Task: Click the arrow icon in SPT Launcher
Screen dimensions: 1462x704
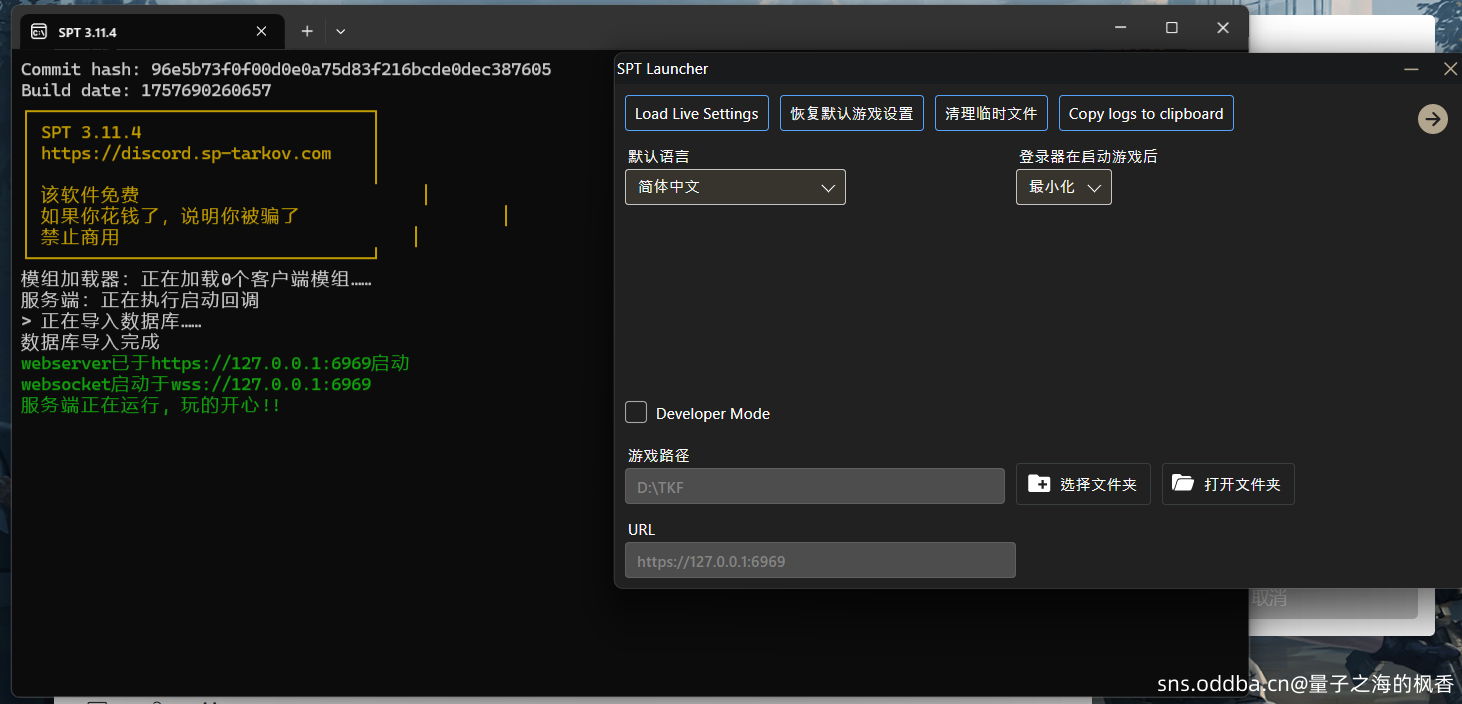Action: click(x=1433, y=119)
